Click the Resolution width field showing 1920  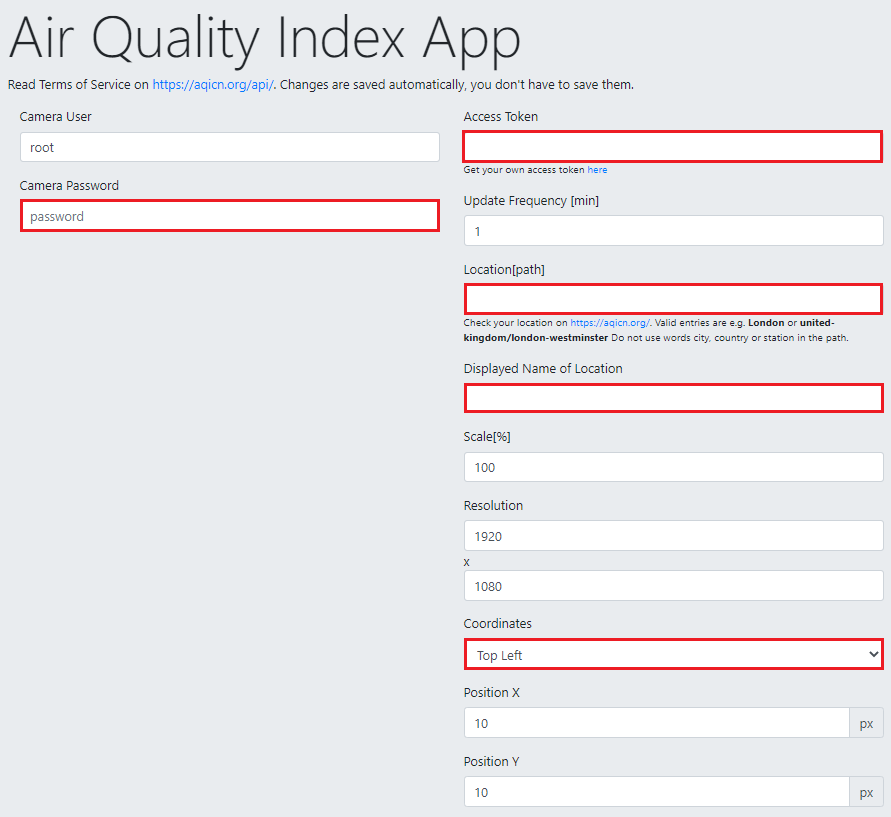click(x=673, y=536)
